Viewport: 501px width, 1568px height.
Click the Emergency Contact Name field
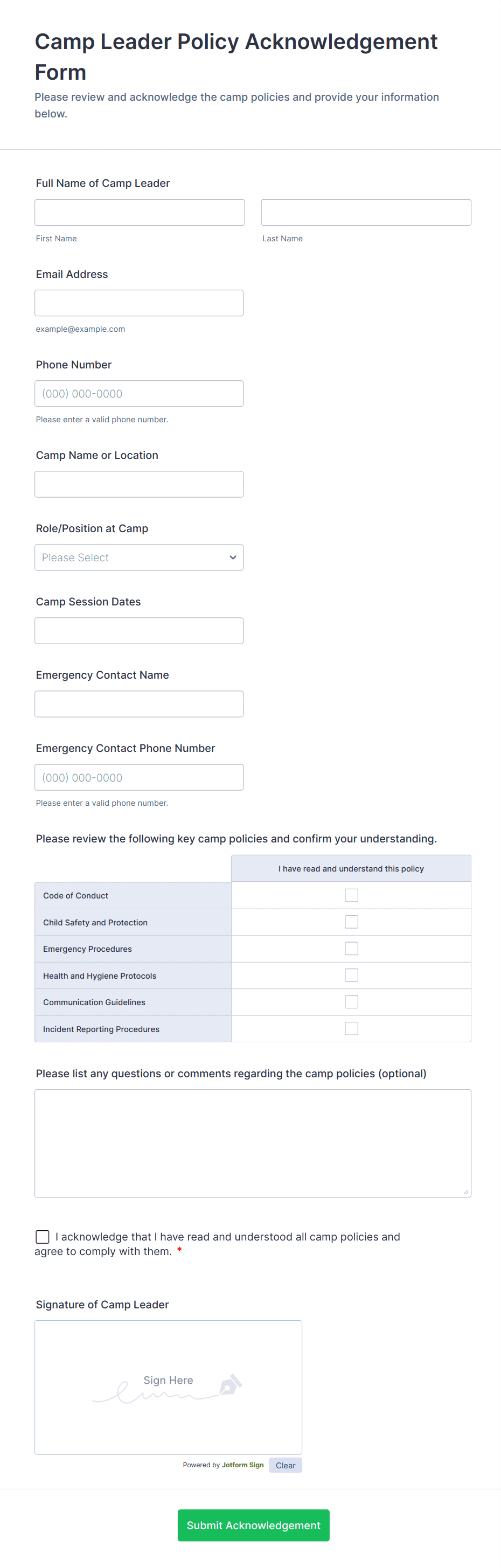(139, 704)
